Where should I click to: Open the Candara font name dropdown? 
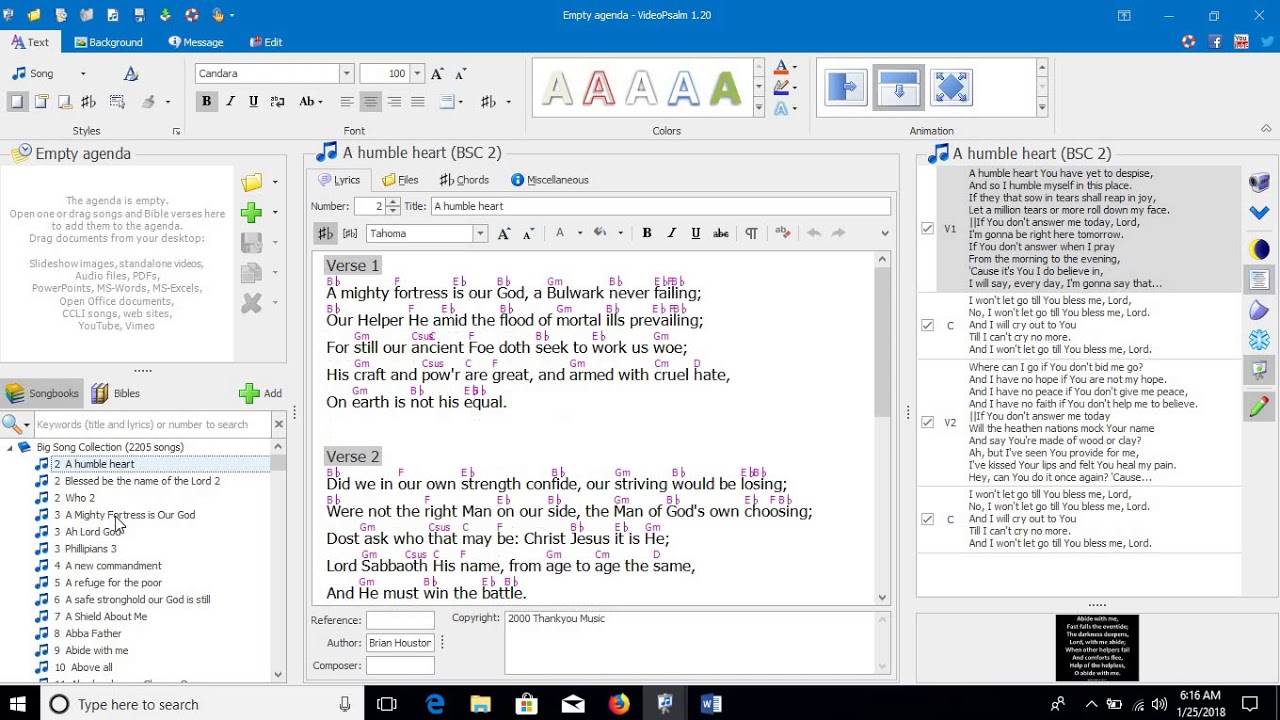pos(346,74)
